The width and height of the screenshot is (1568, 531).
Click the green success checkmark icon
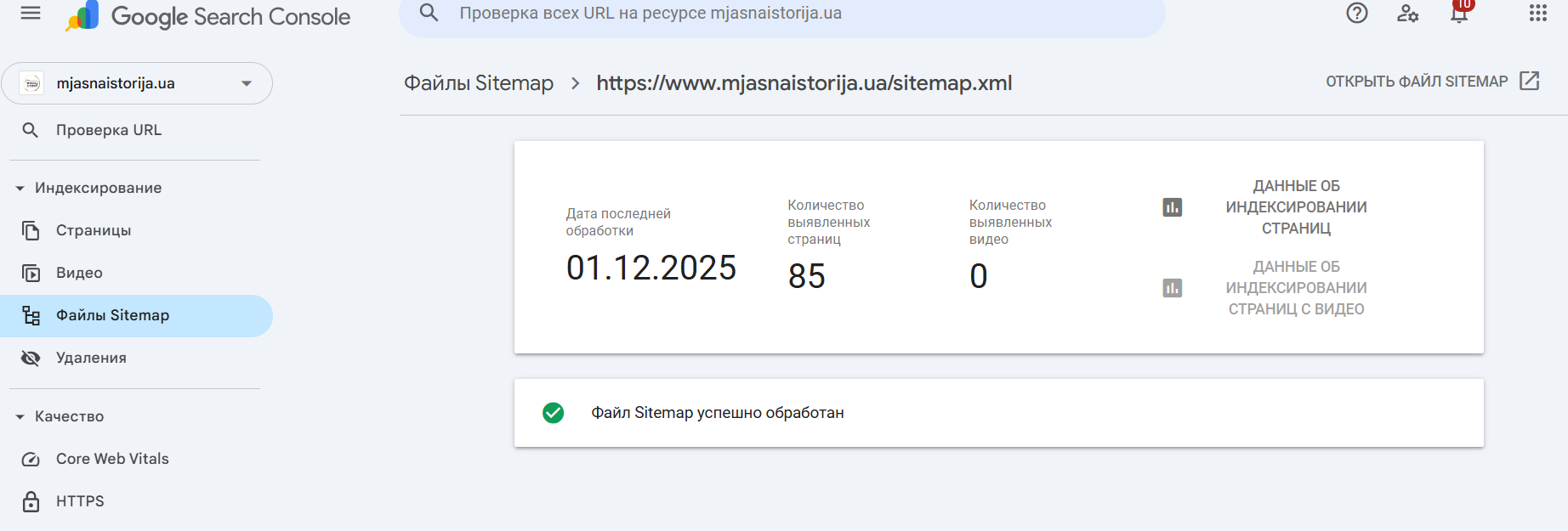pyautogui.click(x=553, y=413)
